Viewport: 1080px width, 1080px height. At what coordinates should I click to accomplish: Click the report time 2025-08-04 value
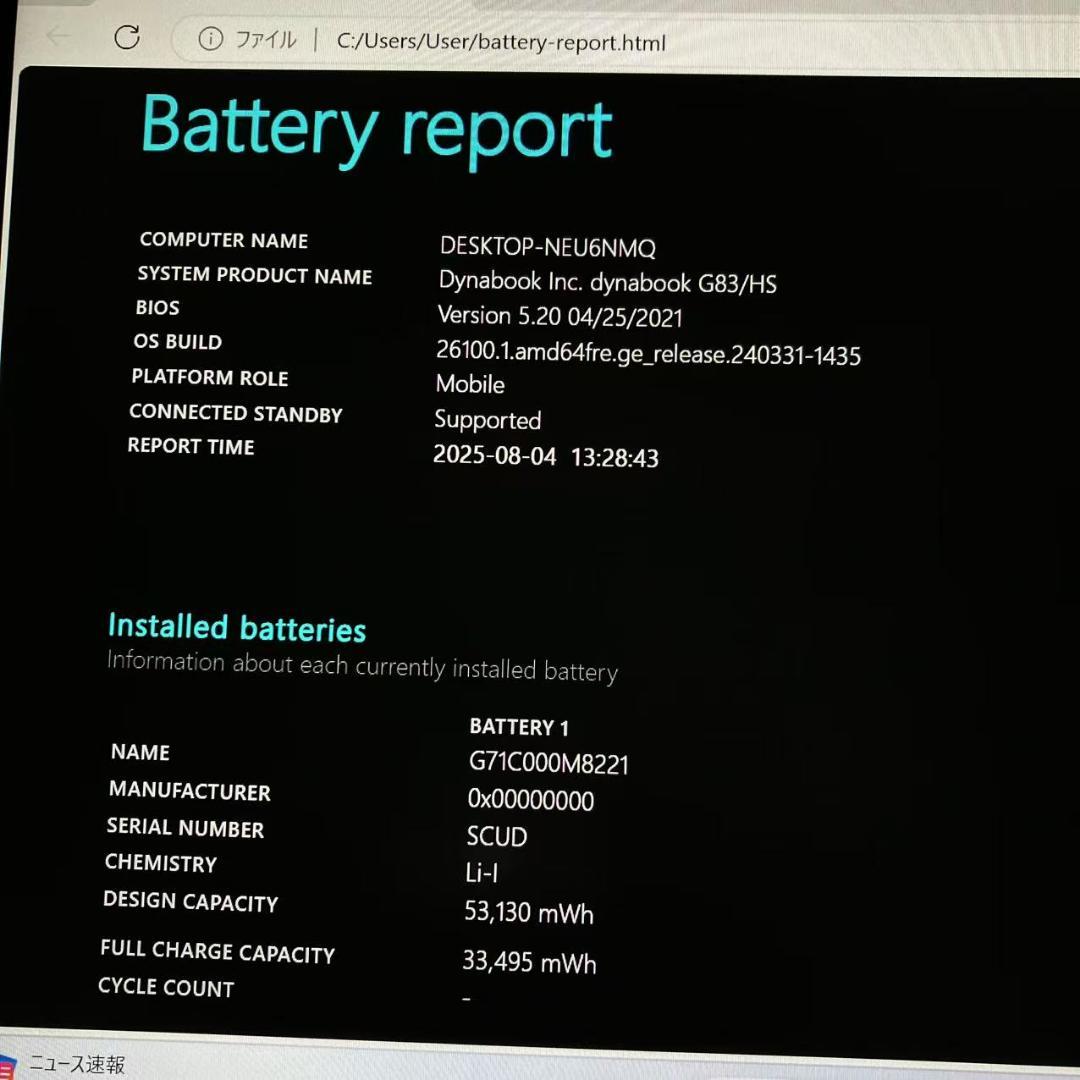[547, 457]
